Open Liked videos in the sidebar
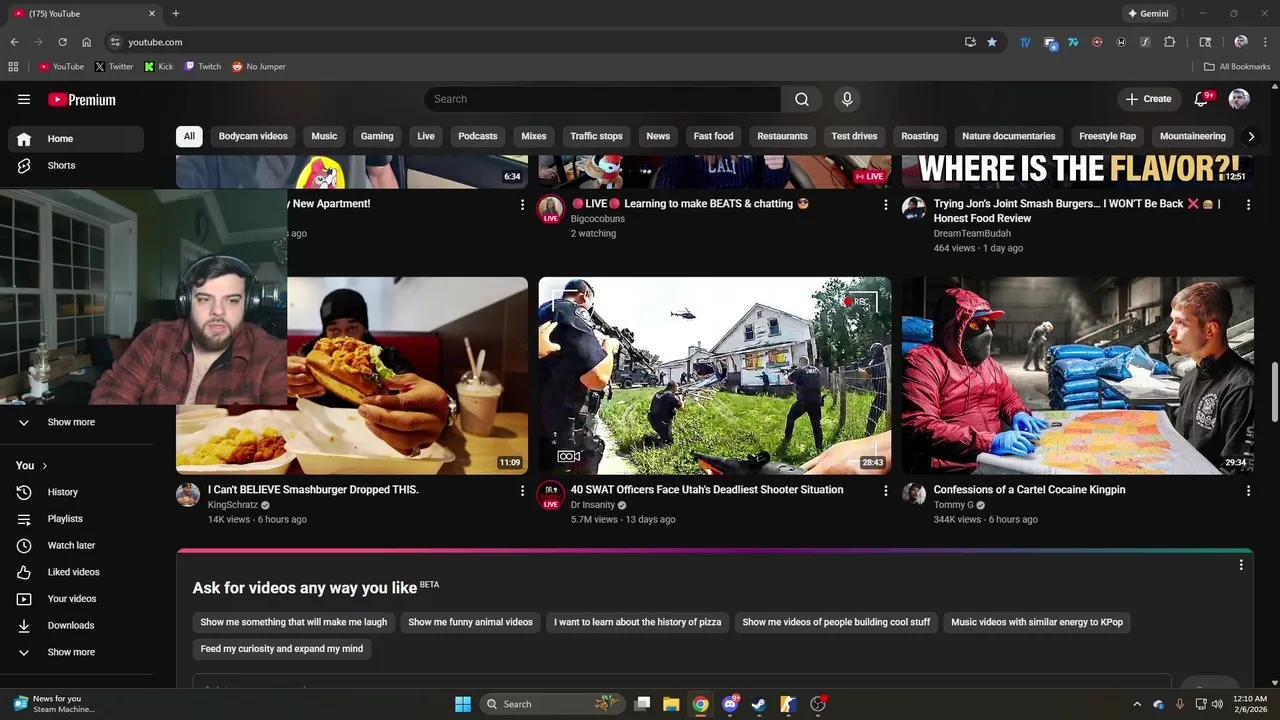The height and width of the screenshot is (720, 1280). click(76, 572)
